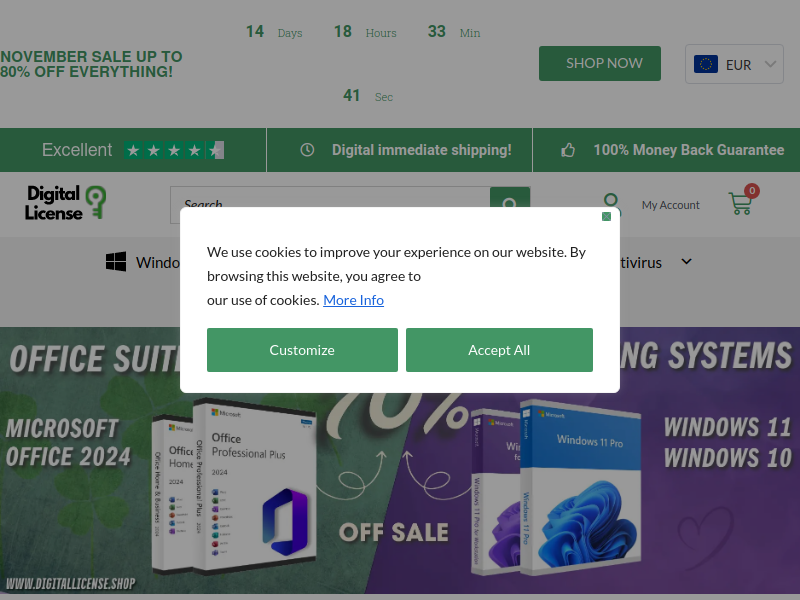Expand the Antivirus menu chevron
This screenshot has height=600, width=800.
pyautogui.click(x=687, y=262)
